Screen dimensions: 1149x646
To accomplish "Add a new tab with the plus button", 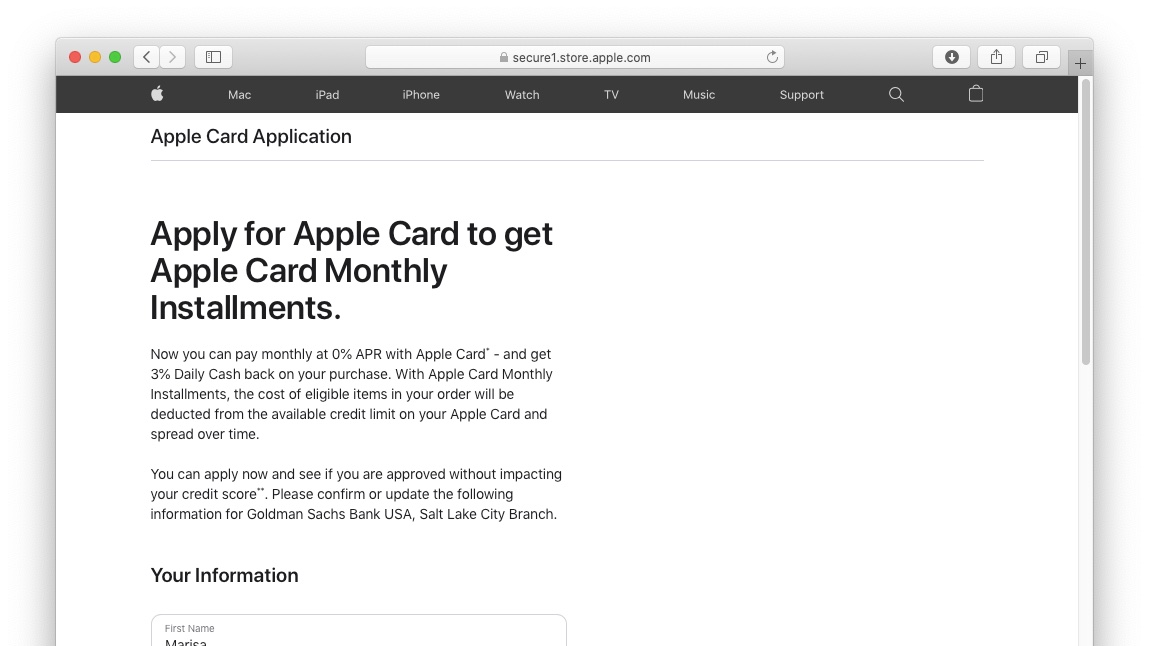I will 1080,64.
